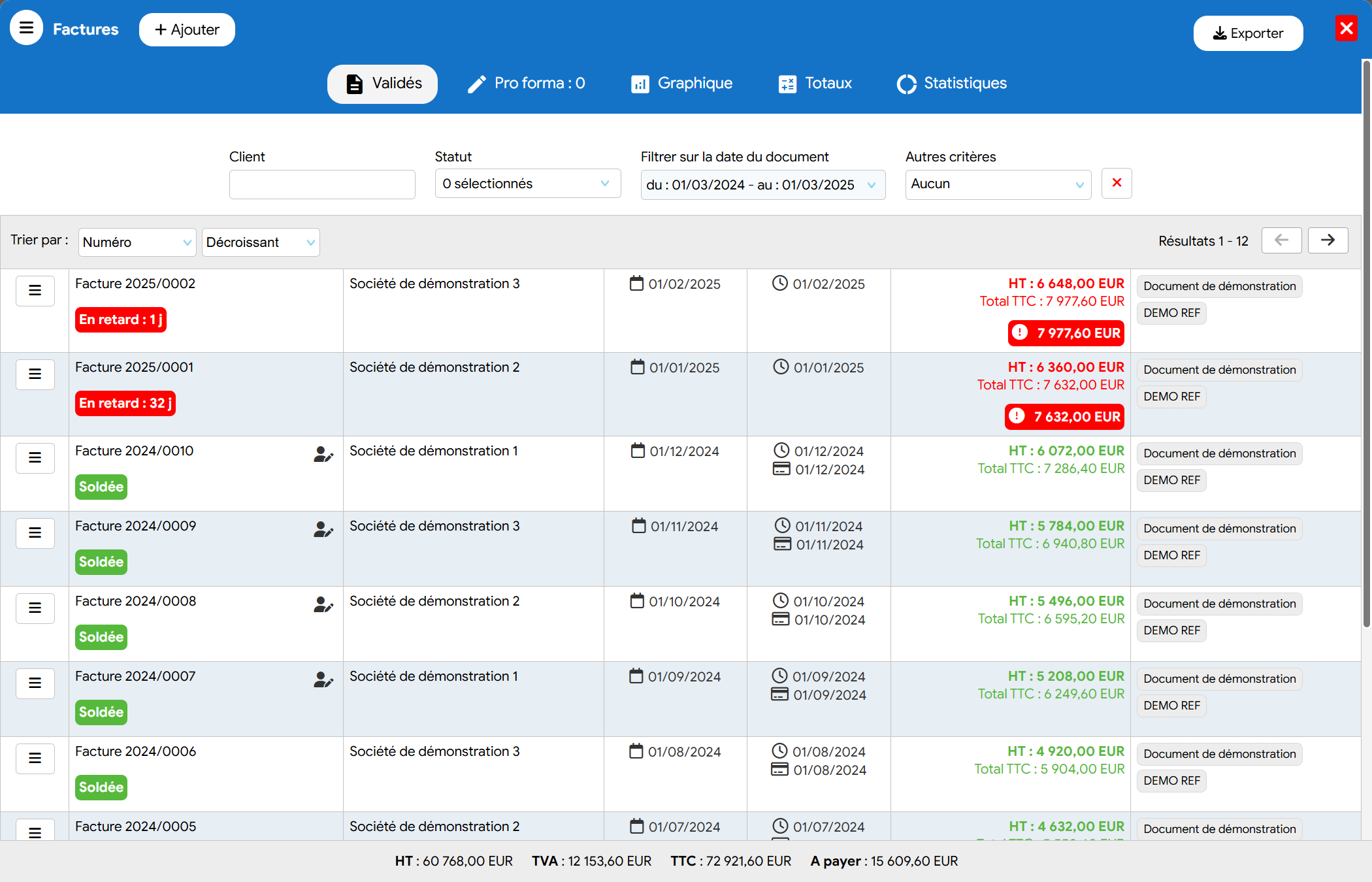Go to the next results page arrow
Viewport: 1372px width, 882px height.
(1328, 240)
